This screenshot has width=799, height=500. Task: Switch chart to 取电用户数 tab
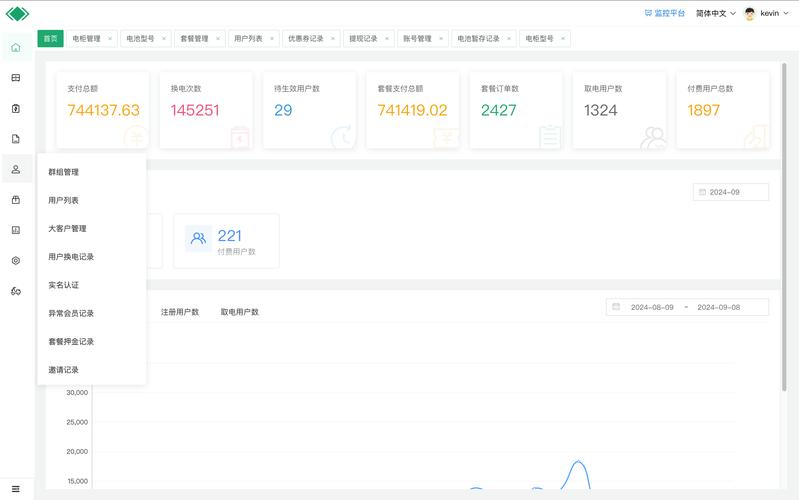239,312
